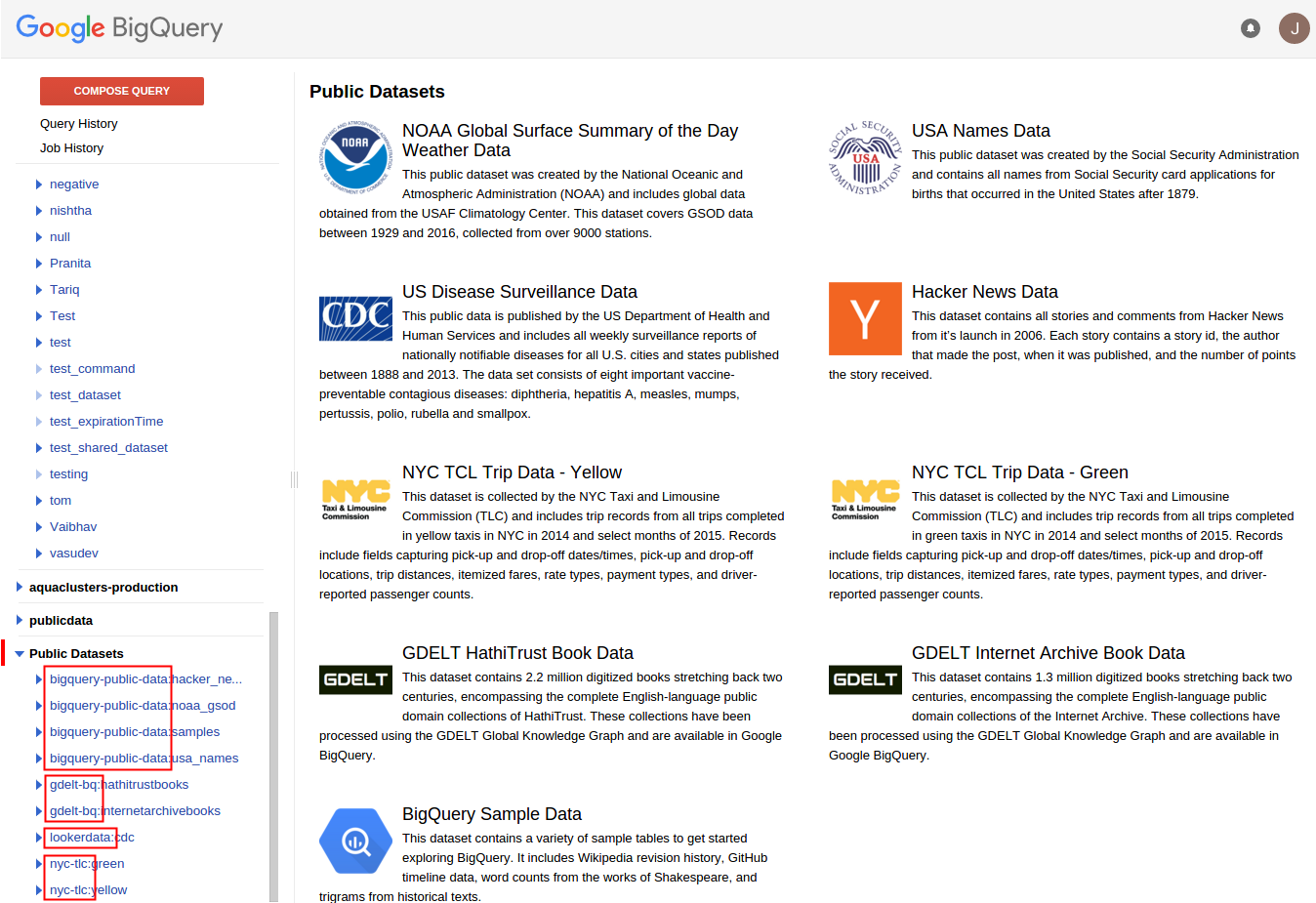Click GDELT Internet Archive Book Data title
1316x903 pixels.
coord(1049,653)
